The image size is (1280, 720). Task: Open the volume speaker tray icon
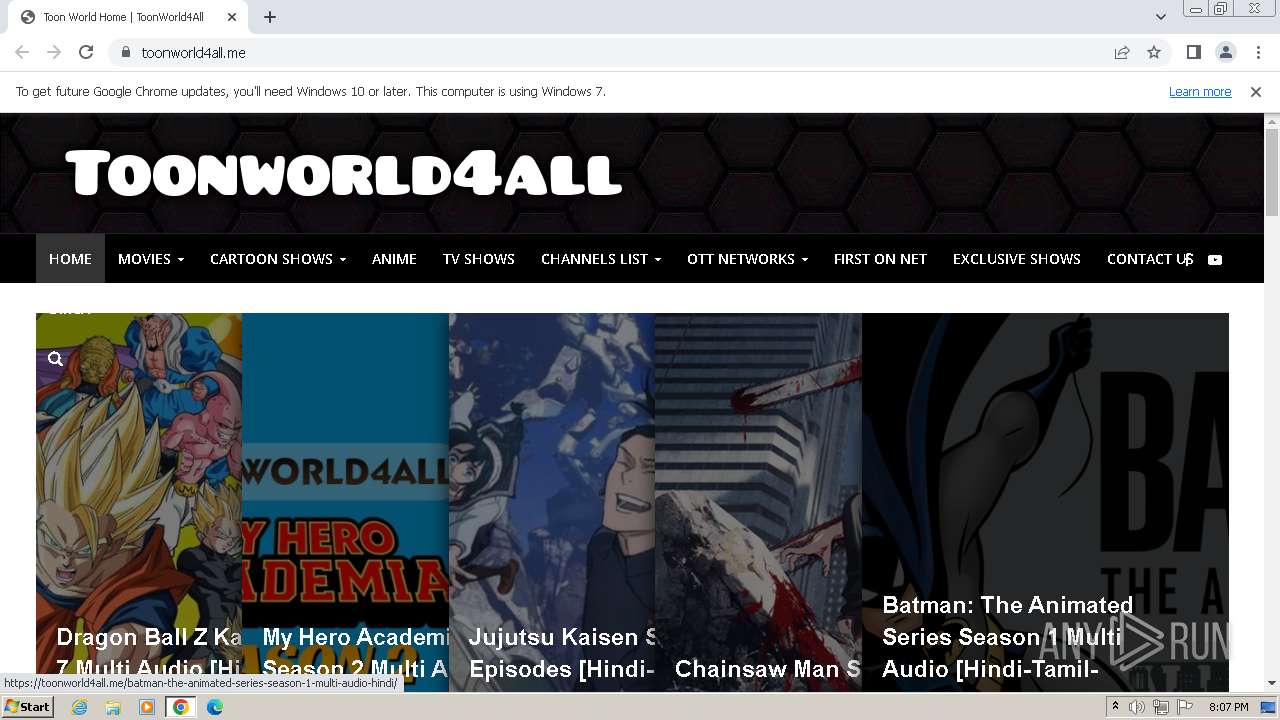[1137, 707]
